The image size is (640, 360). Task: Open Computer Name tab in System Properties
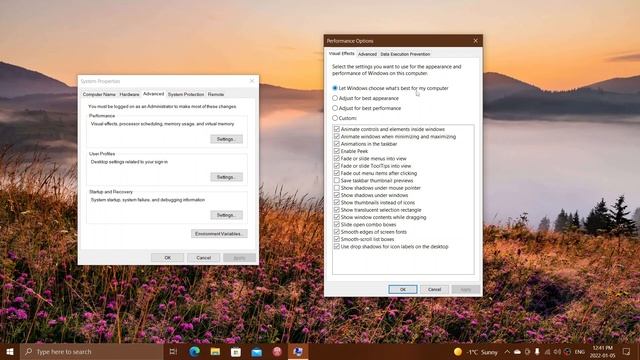tap(99, 94)
